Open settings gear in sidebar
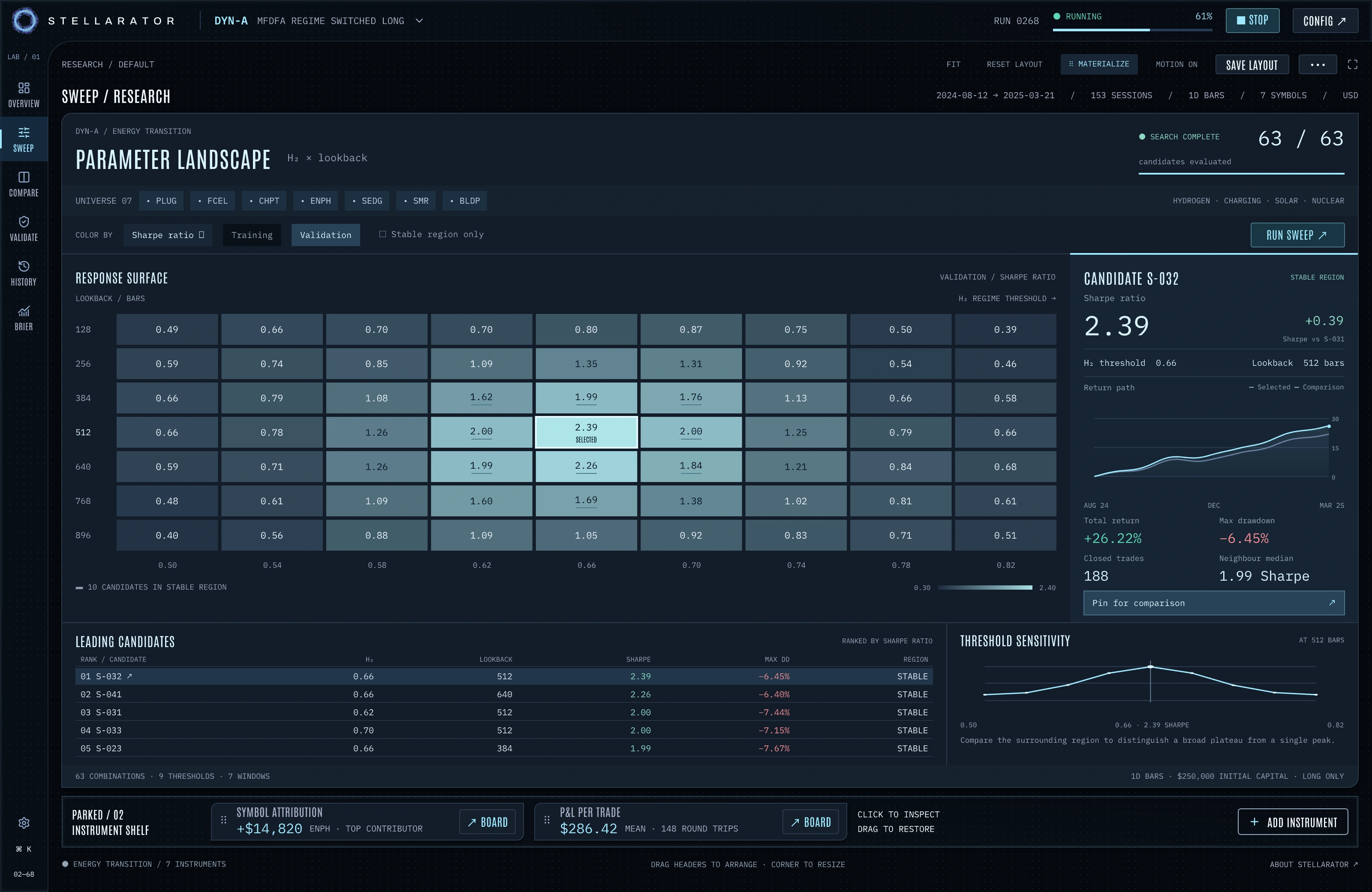The height and width of the screenshot is (892, 1372). 24,823
